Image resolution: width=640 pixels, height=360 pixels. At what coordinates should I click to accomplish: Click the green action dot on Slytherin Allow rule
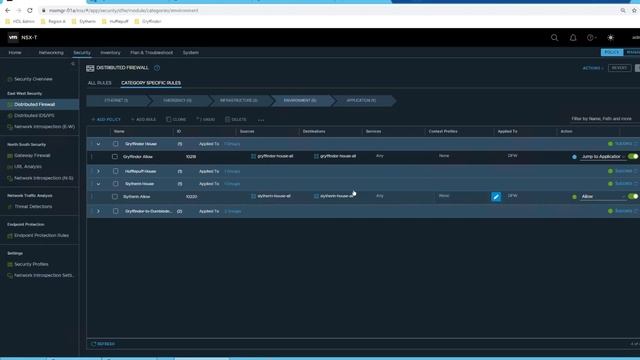[x=574, y=197]
